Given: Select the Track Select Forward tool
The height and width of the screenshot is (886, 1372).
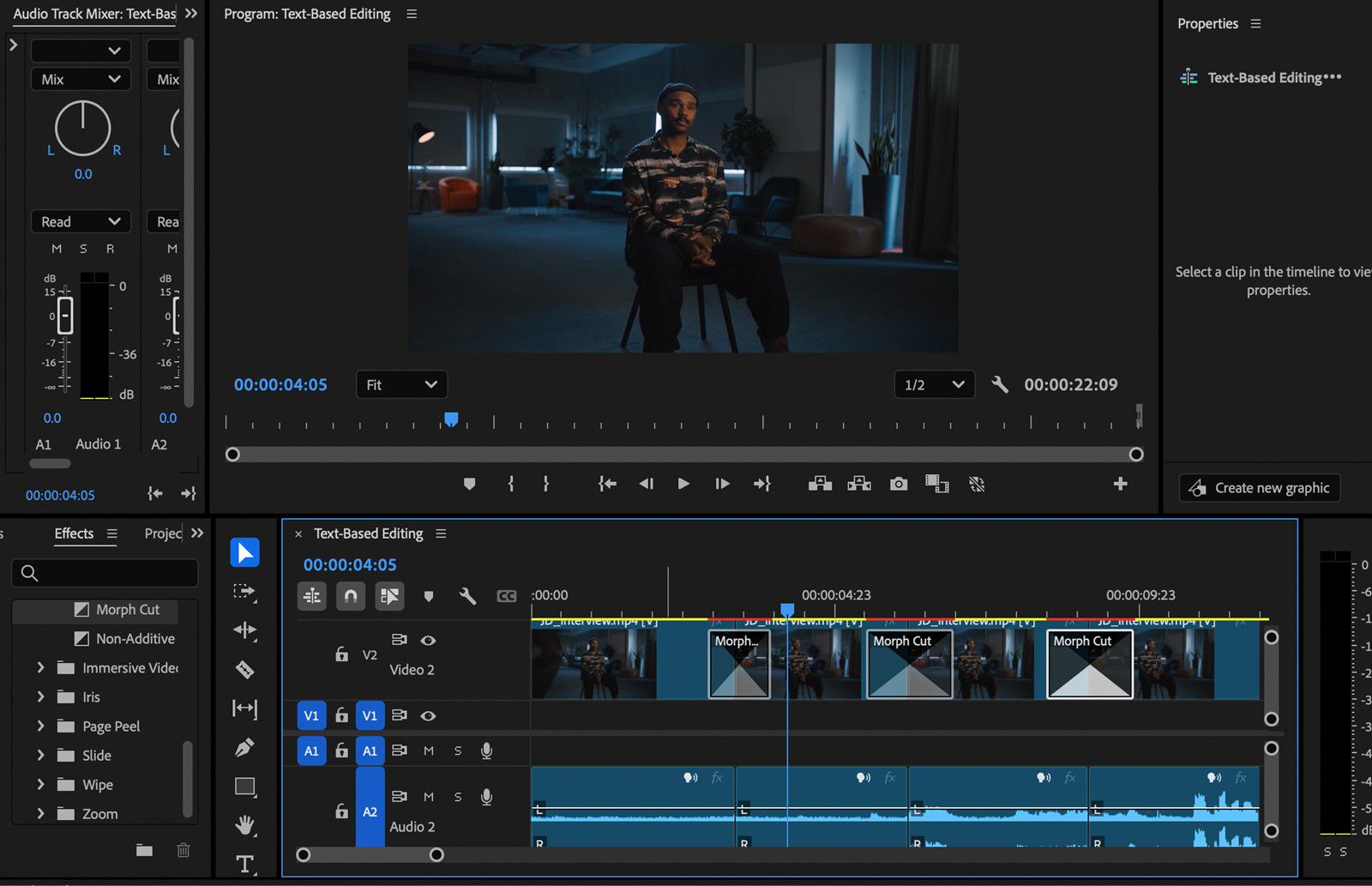Looking at the screenshot, I should (244, 591).
